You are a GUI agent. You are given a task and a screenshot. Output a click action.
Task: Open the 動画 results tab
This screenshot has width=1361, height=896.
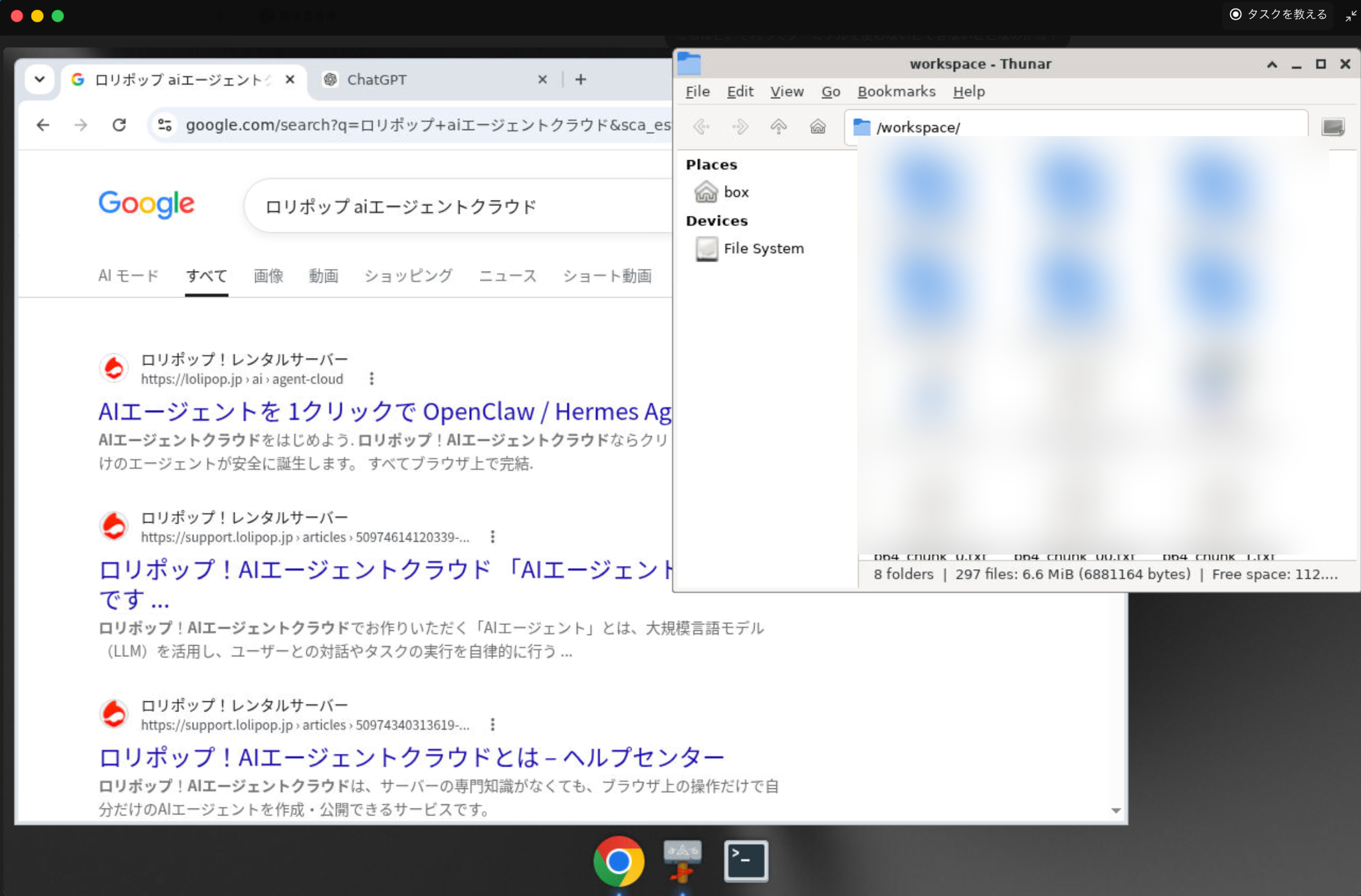click(x=324, y=276)
